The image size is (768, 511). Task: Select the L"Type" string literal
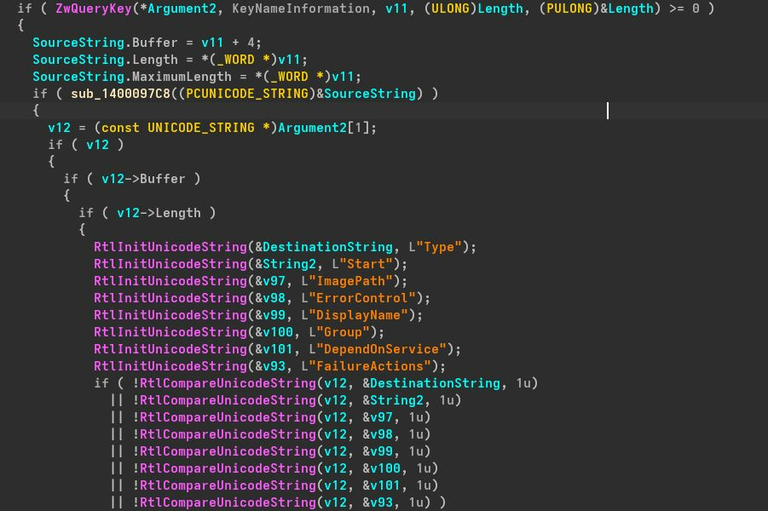[x=435, y=247]
